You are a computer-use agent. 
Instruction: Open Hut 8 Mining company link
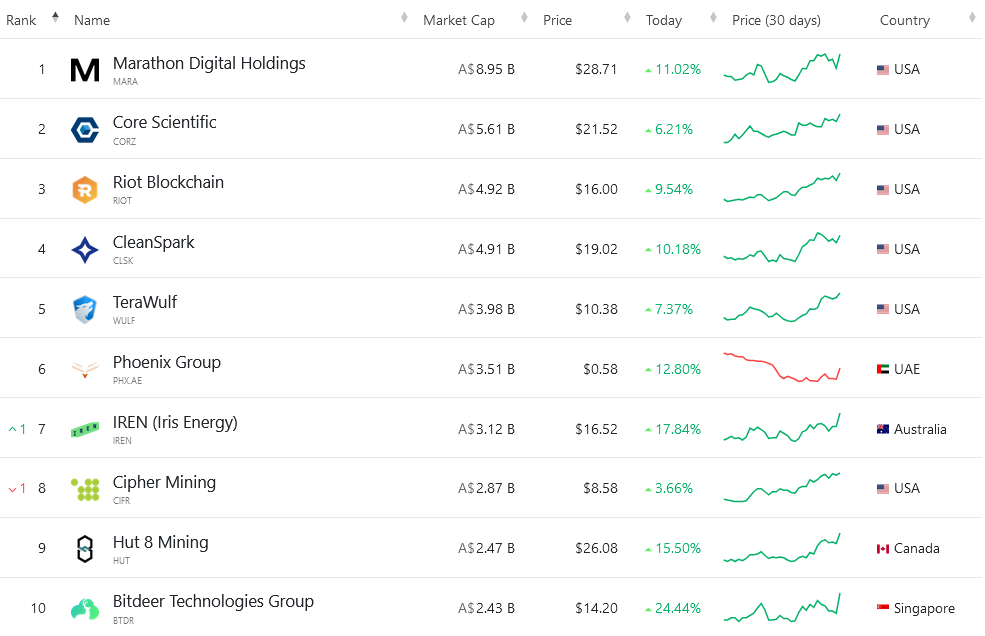(x=161, y=542)
